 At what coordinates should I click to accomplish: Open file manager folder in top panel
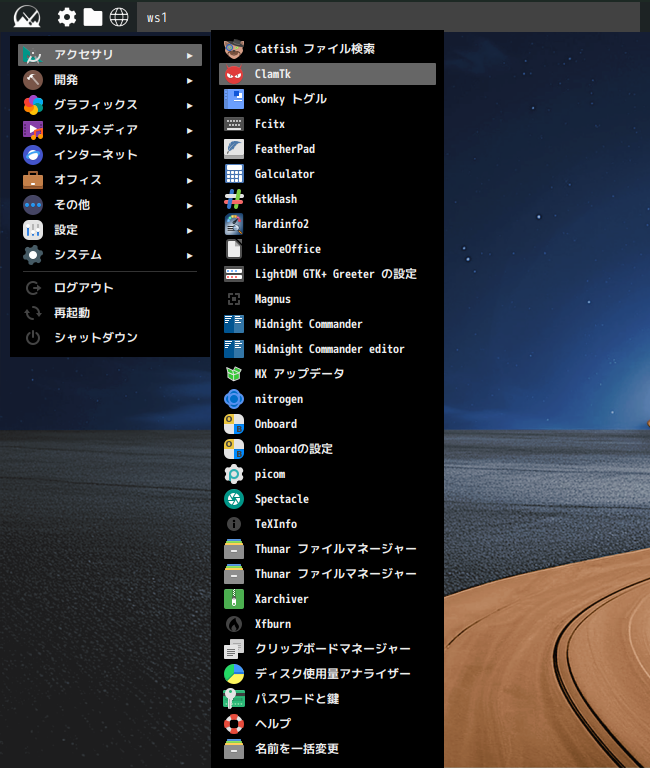[93, 17]
